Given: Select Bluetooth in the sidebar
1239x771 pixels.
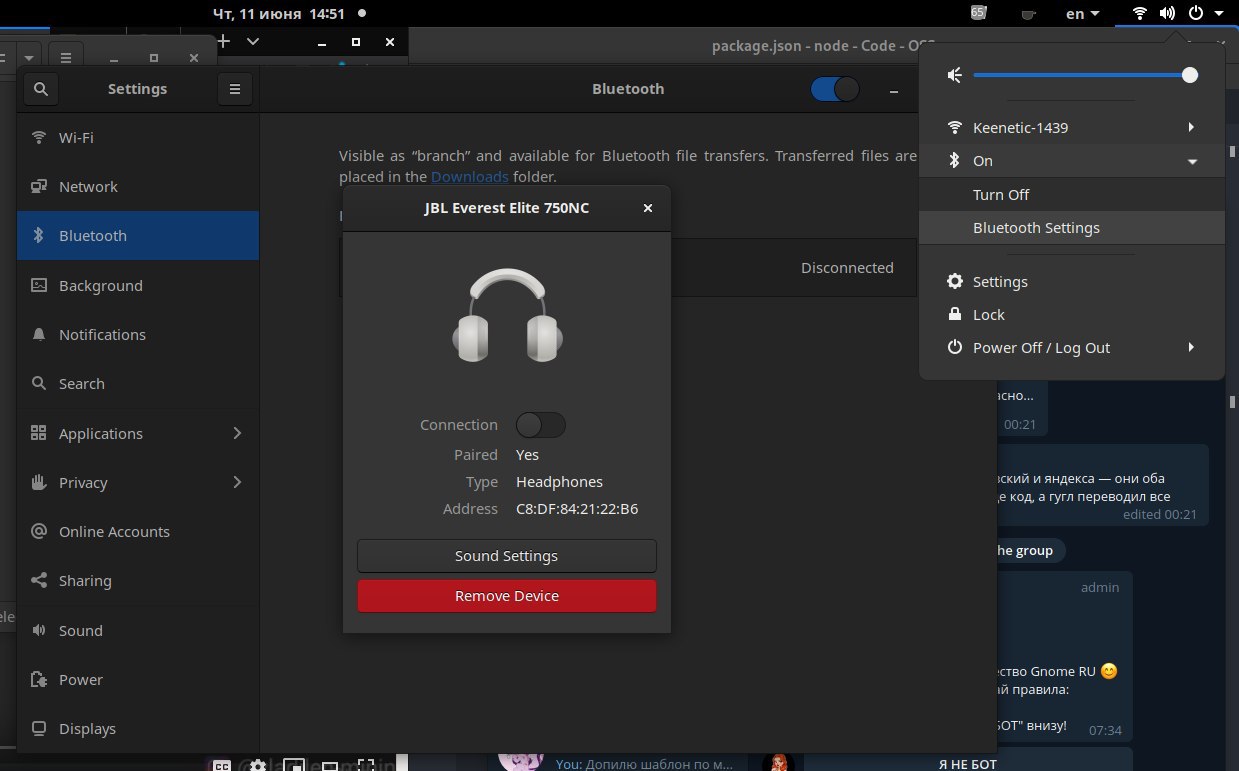Looking at the screenshot, I should point(138,236).
